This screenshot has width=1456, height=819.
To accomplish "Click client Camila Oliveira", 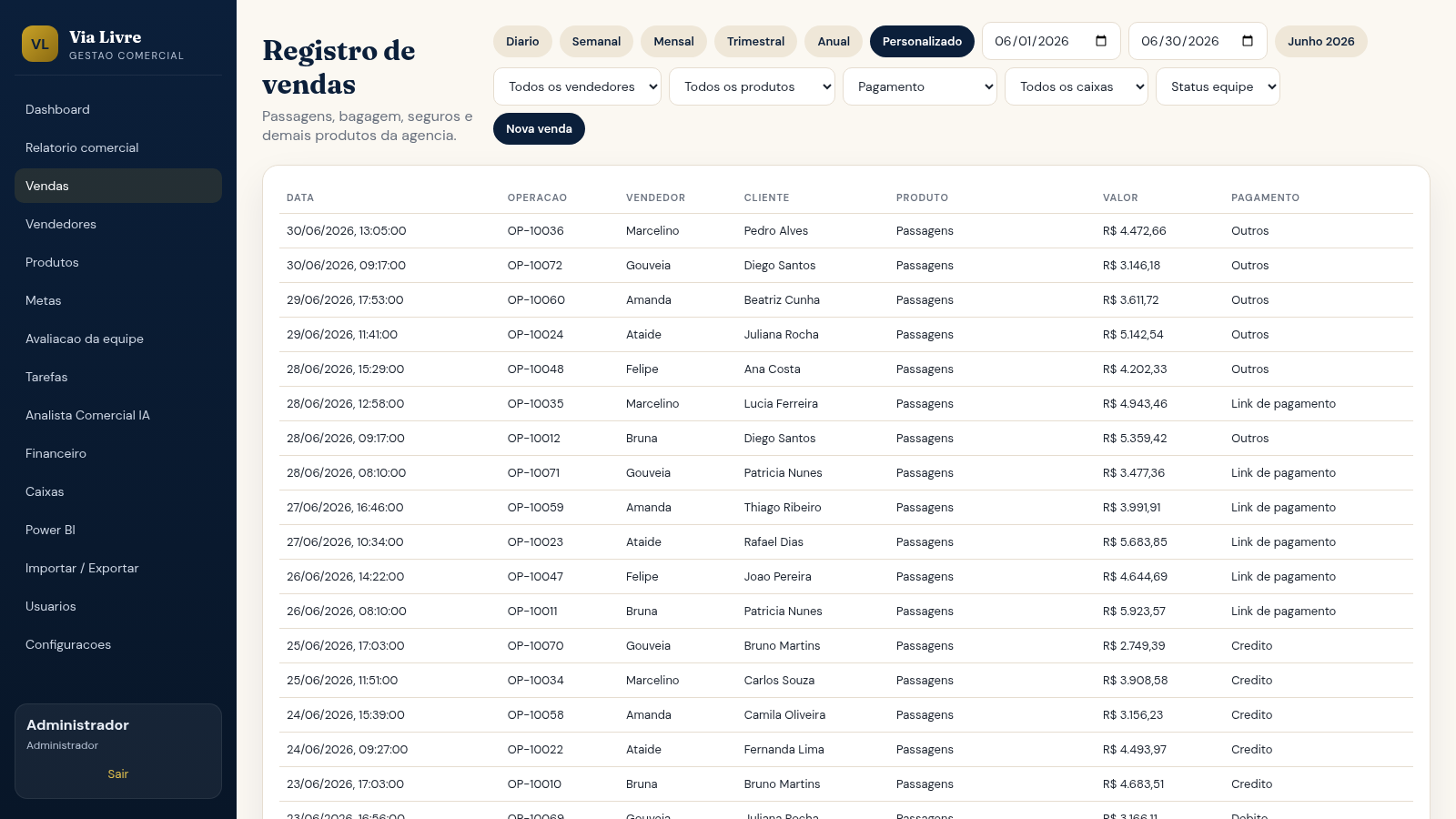I will pyautogui.click(x=784, y=715).
